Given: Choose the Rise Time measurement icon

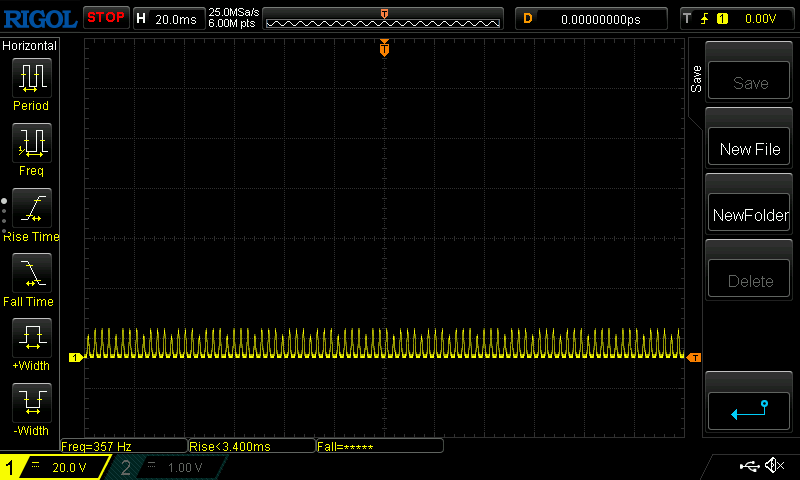Looking at the screenshot, I should [31, 209].
